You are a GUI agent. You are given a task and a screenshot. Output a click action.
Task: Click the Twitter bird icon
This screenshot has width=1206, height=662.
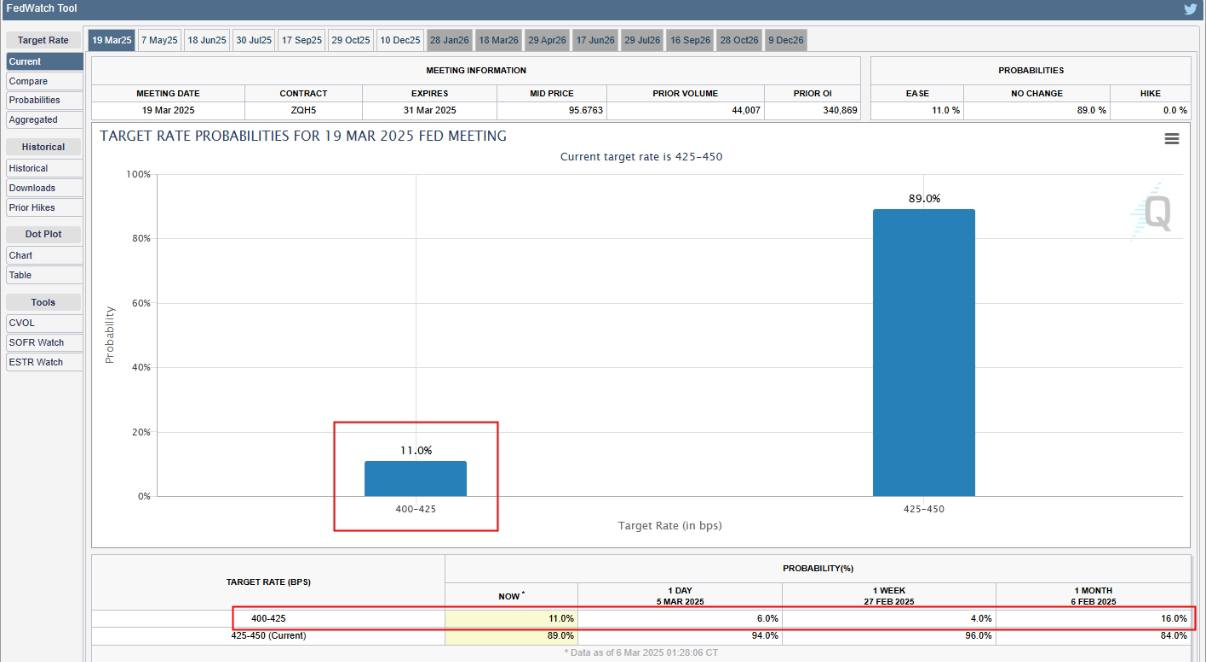pyautogui.click(x=1190, y=10)
